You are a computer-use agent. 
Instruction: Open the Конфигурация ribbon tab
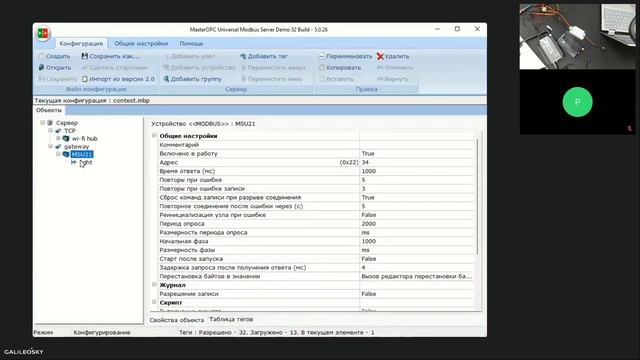tap(81, 43)
